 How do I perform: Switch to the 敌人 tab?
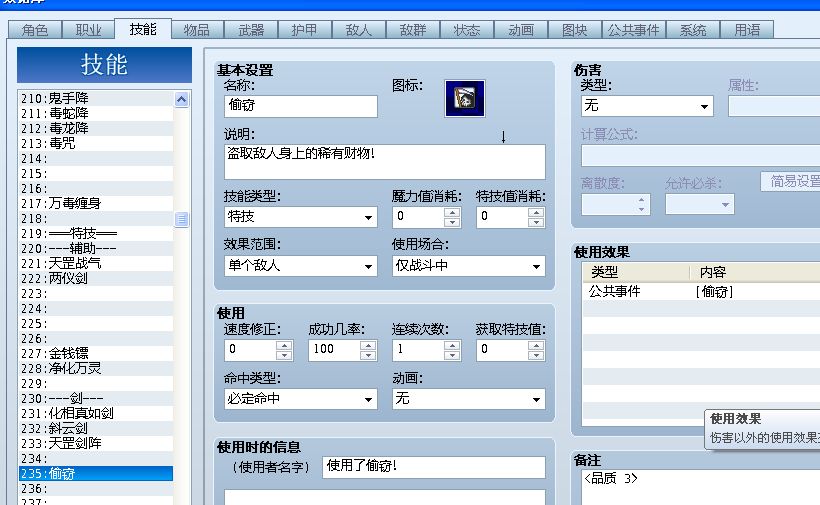click(359, 30)
